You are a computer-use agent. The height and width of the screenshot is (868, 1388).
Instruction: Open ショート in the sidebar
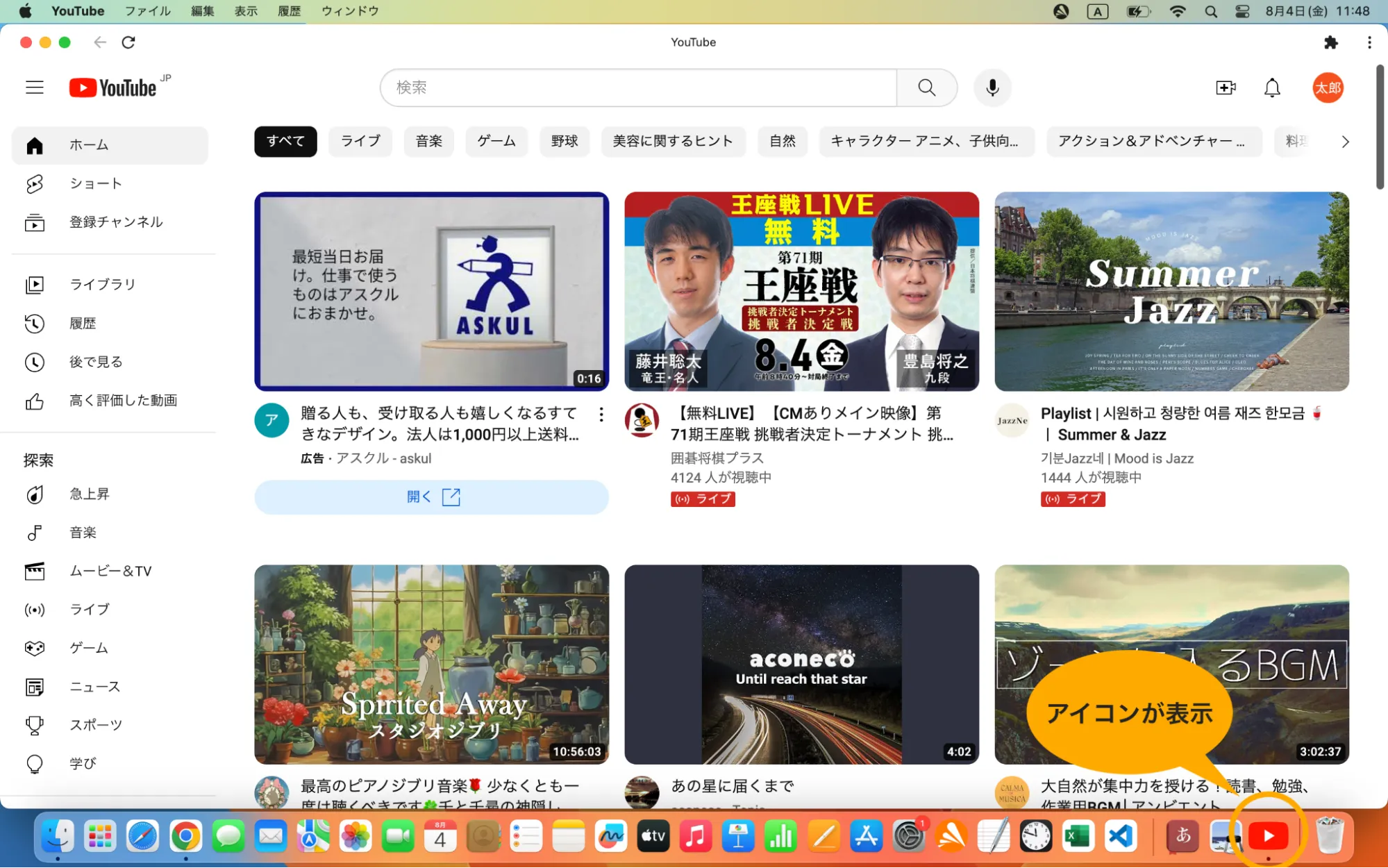(x=110, y=183)
